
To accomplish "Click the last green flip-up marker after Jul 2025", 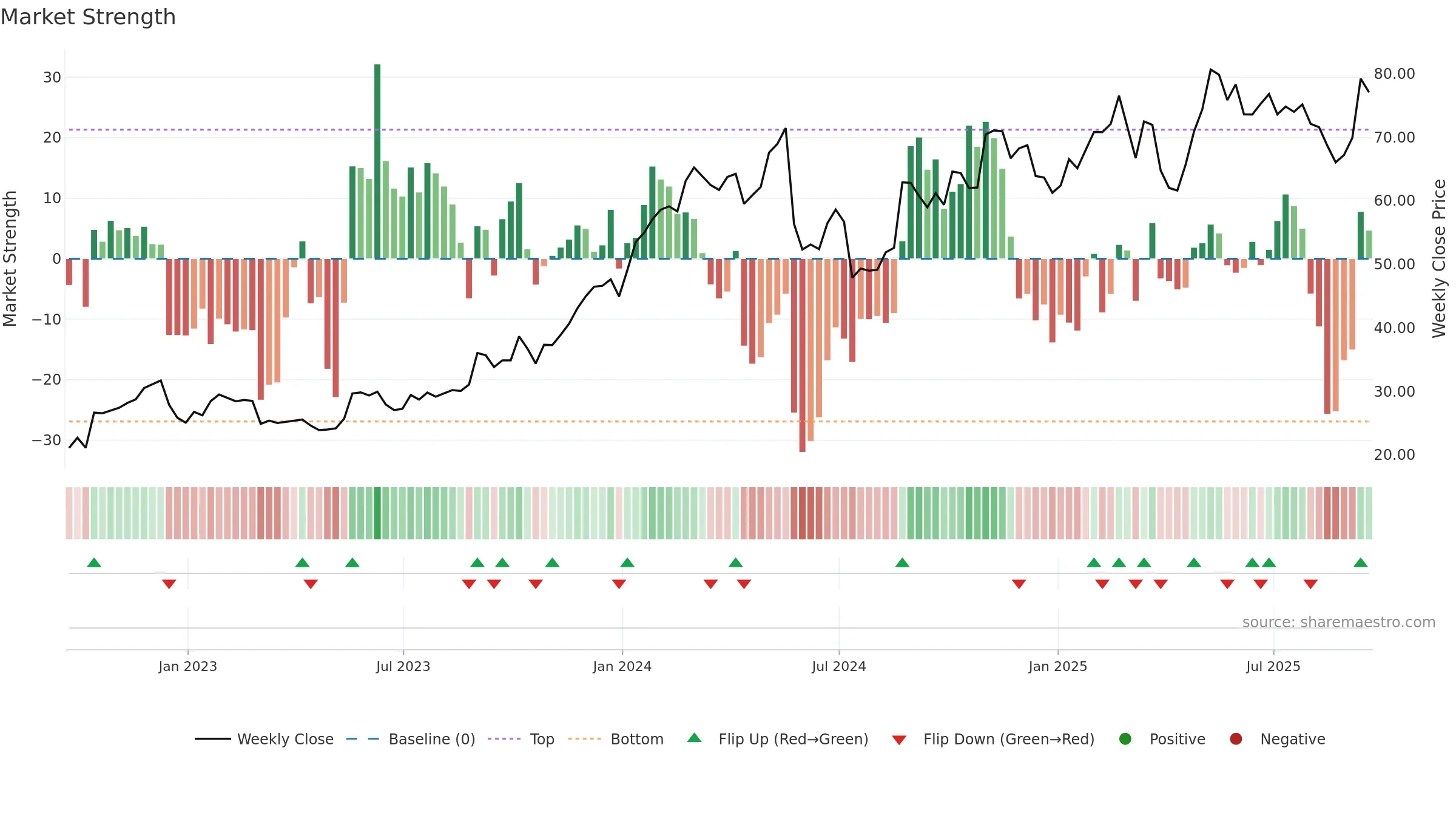I will pos(1361,562).
